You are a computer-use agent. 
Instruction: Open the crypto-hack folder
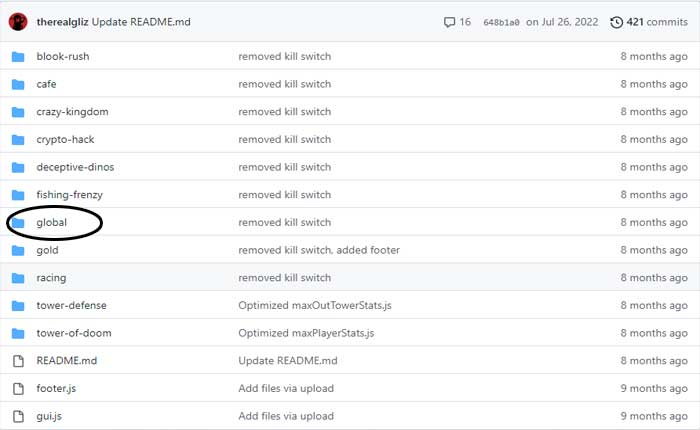click(65, 140)
